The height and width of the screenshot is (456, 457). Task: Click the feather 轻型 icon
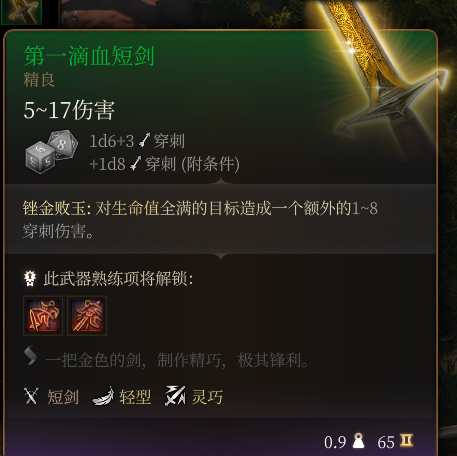(103, 396)
